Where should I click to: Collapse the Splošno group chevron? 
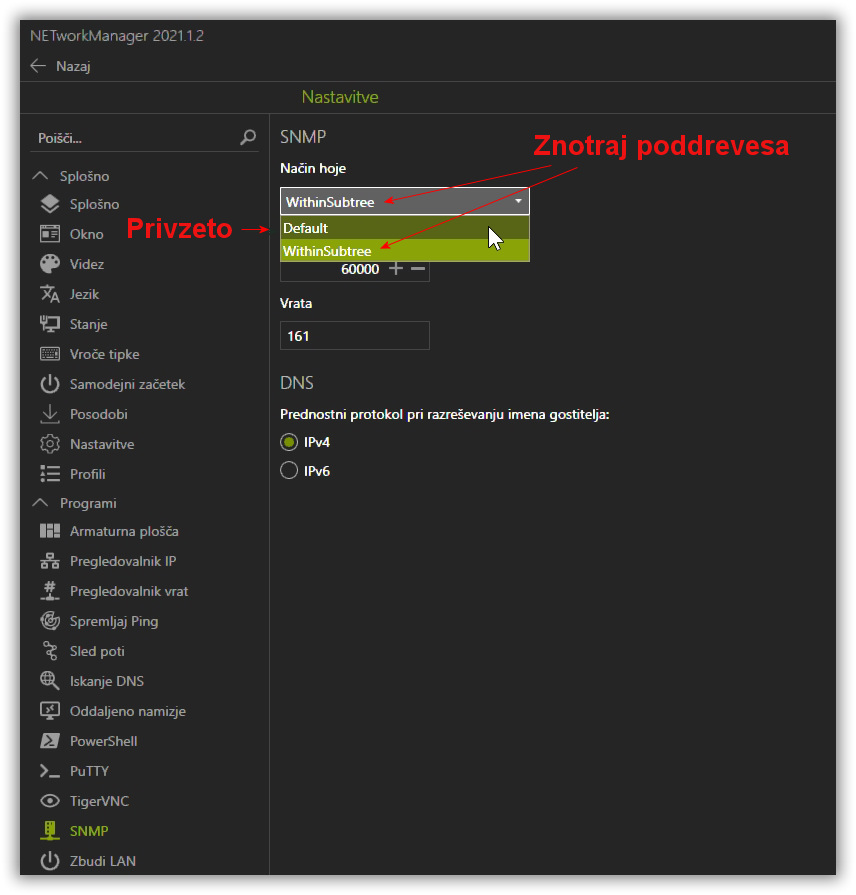(x=40, y=175)
